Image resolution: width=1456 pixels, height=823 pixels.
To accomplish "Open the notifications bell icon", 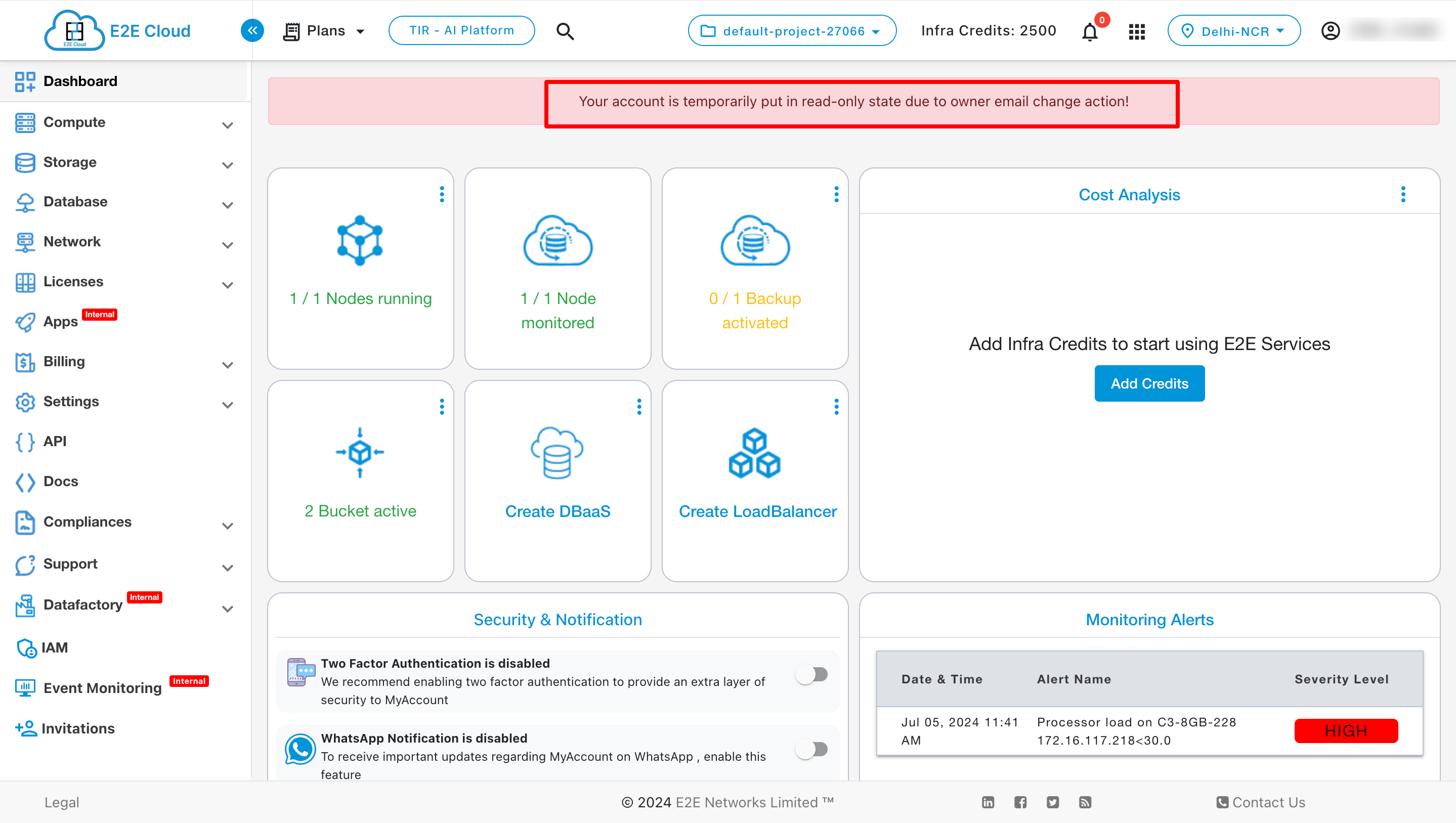I will pos(1090,32).
